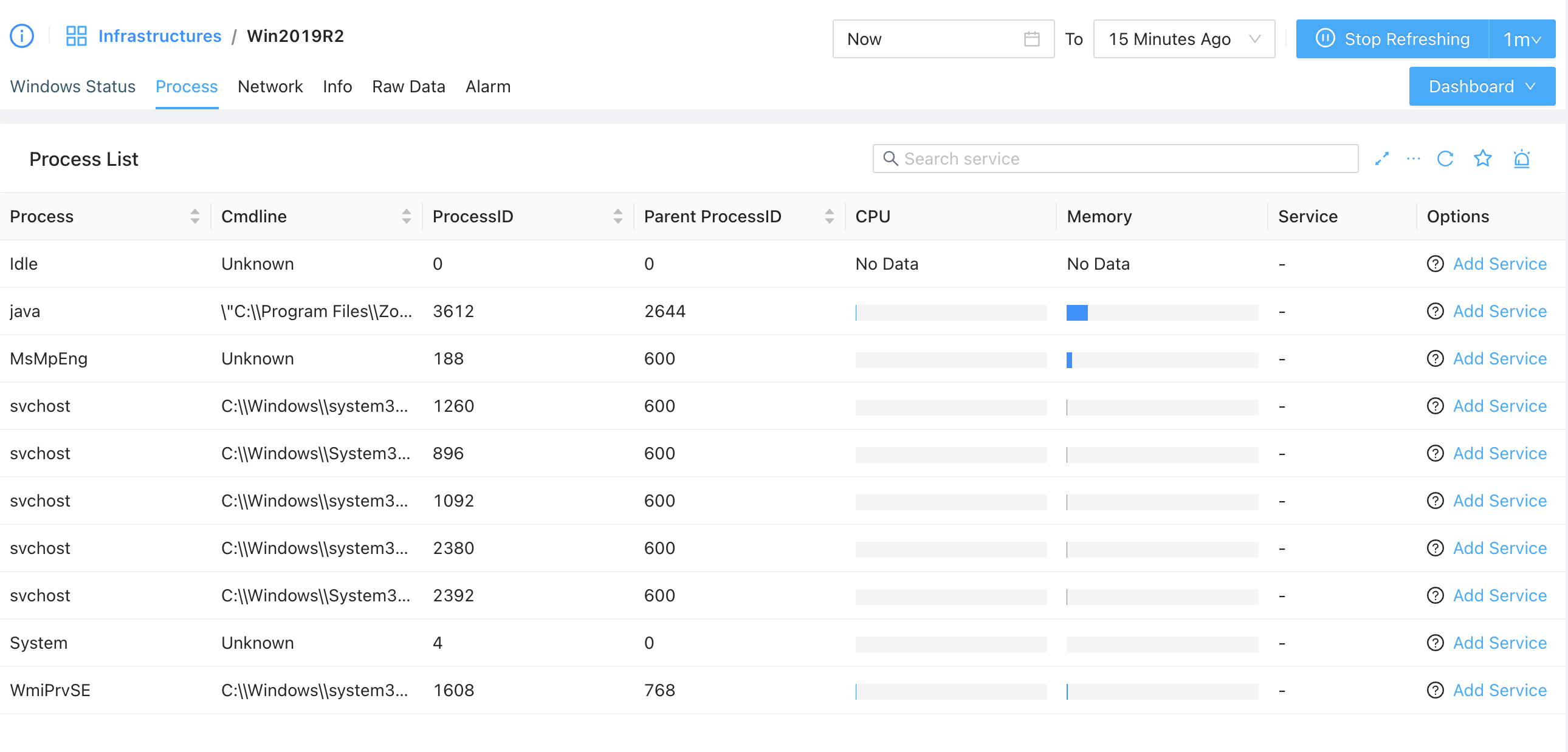Click the Infrastructures grid icon

click(76, 36)
